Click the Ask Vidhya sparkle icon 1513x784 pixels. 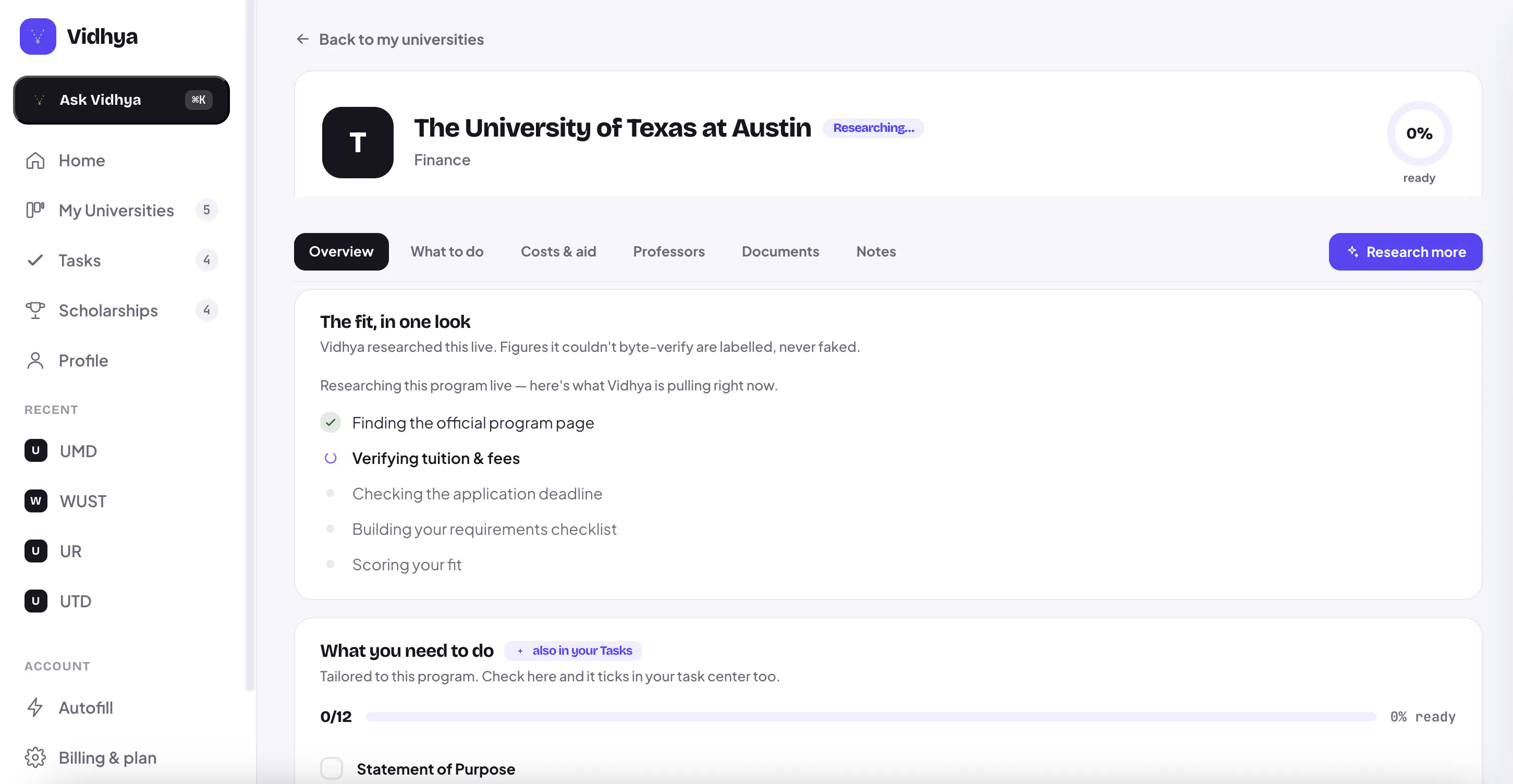pos(39,100)
